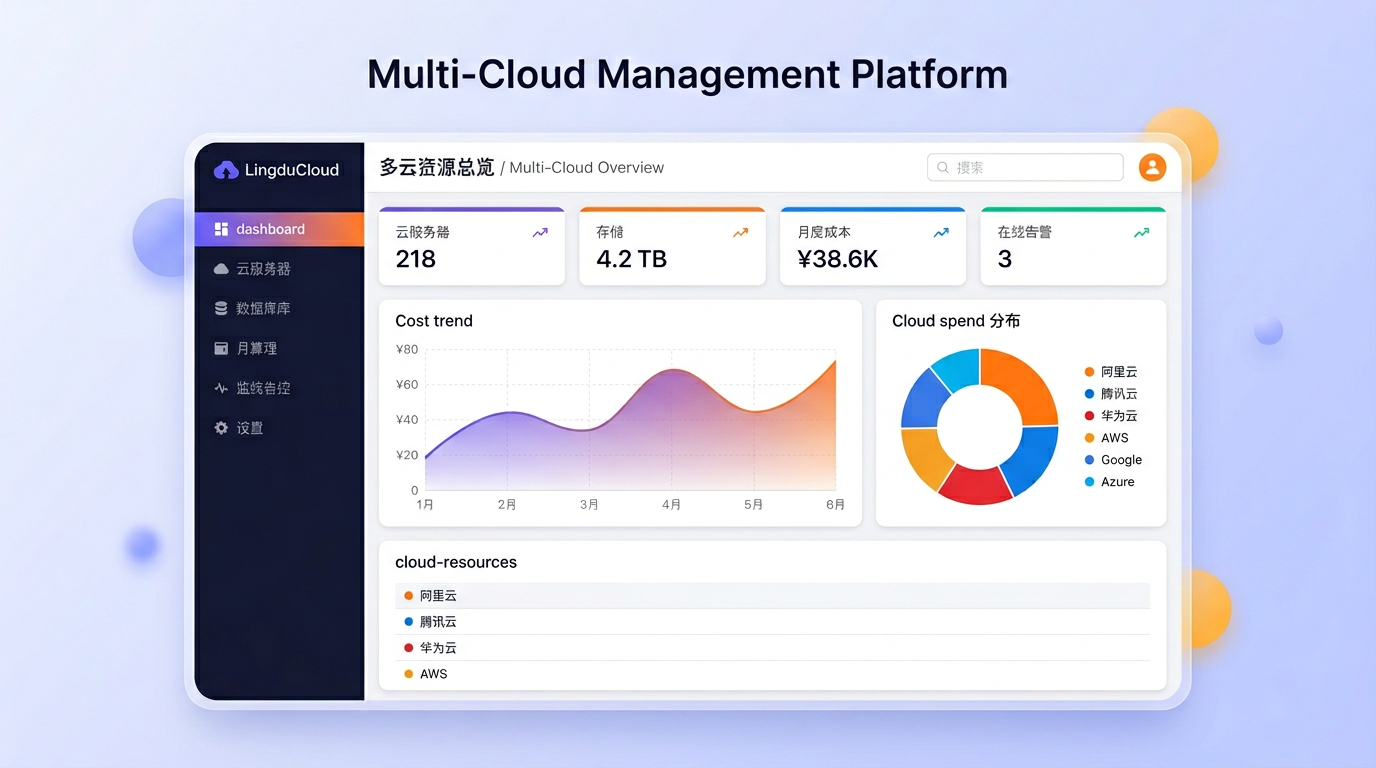This screenshot has width=1376, height=768.
Task: Open the wallet billing sidebar item
Action: tap(256, 348)
